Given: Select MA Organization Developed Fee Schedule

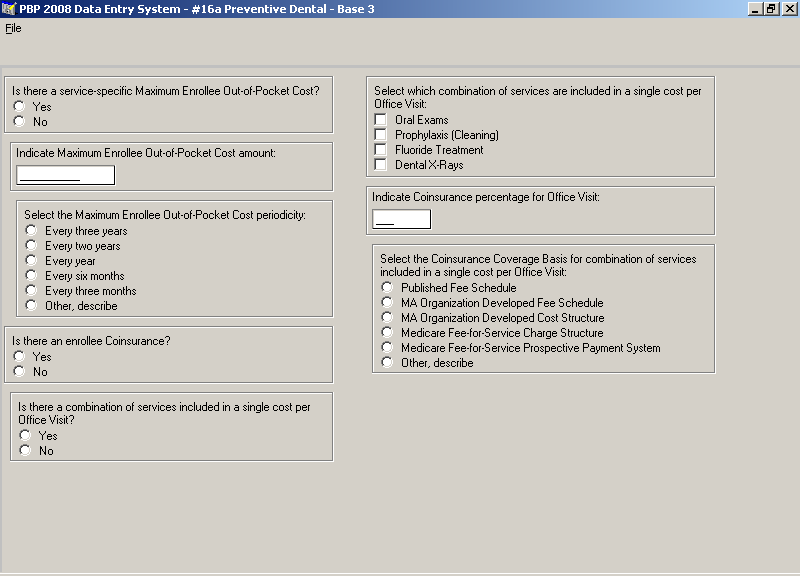Looking at the screenshot, I should click(387, 303).
